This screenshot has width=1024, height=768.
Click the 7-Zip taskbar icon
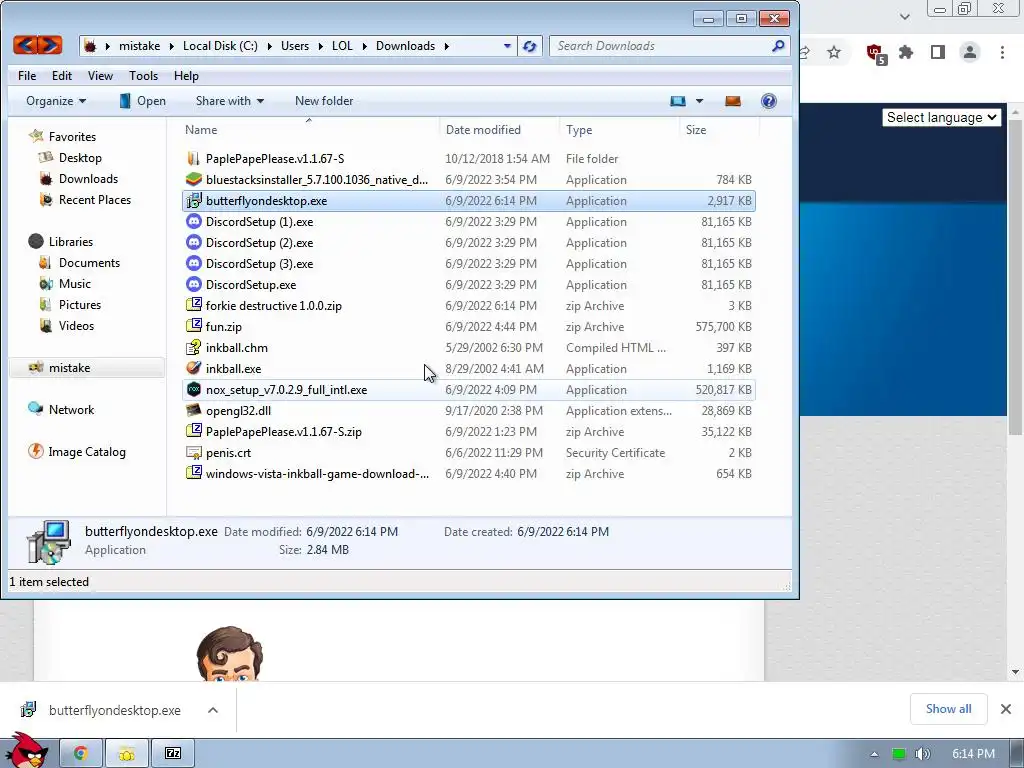click(172, 754)
